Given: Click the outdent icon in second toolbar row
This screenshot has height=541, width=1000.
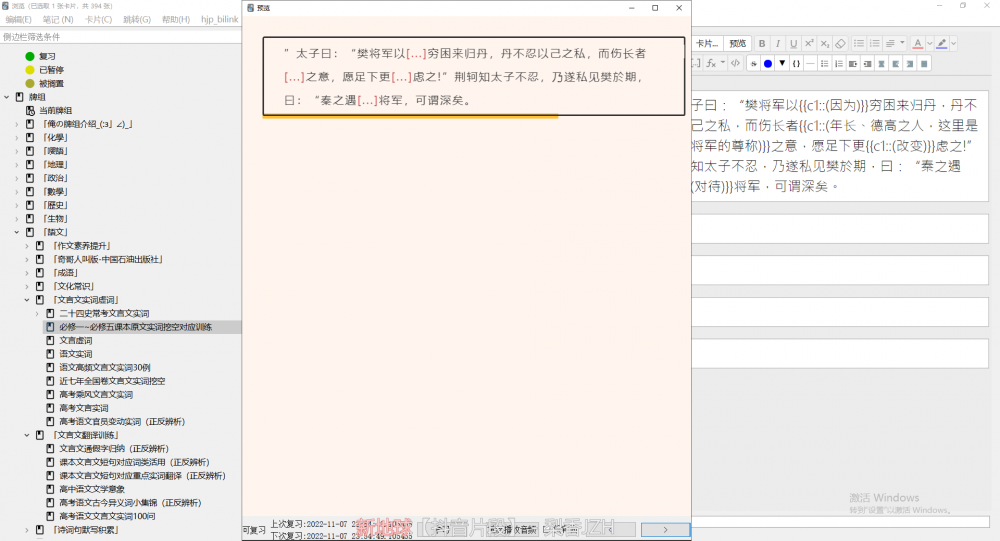Looking at the screenshot, I should click(x=853, y=63).
